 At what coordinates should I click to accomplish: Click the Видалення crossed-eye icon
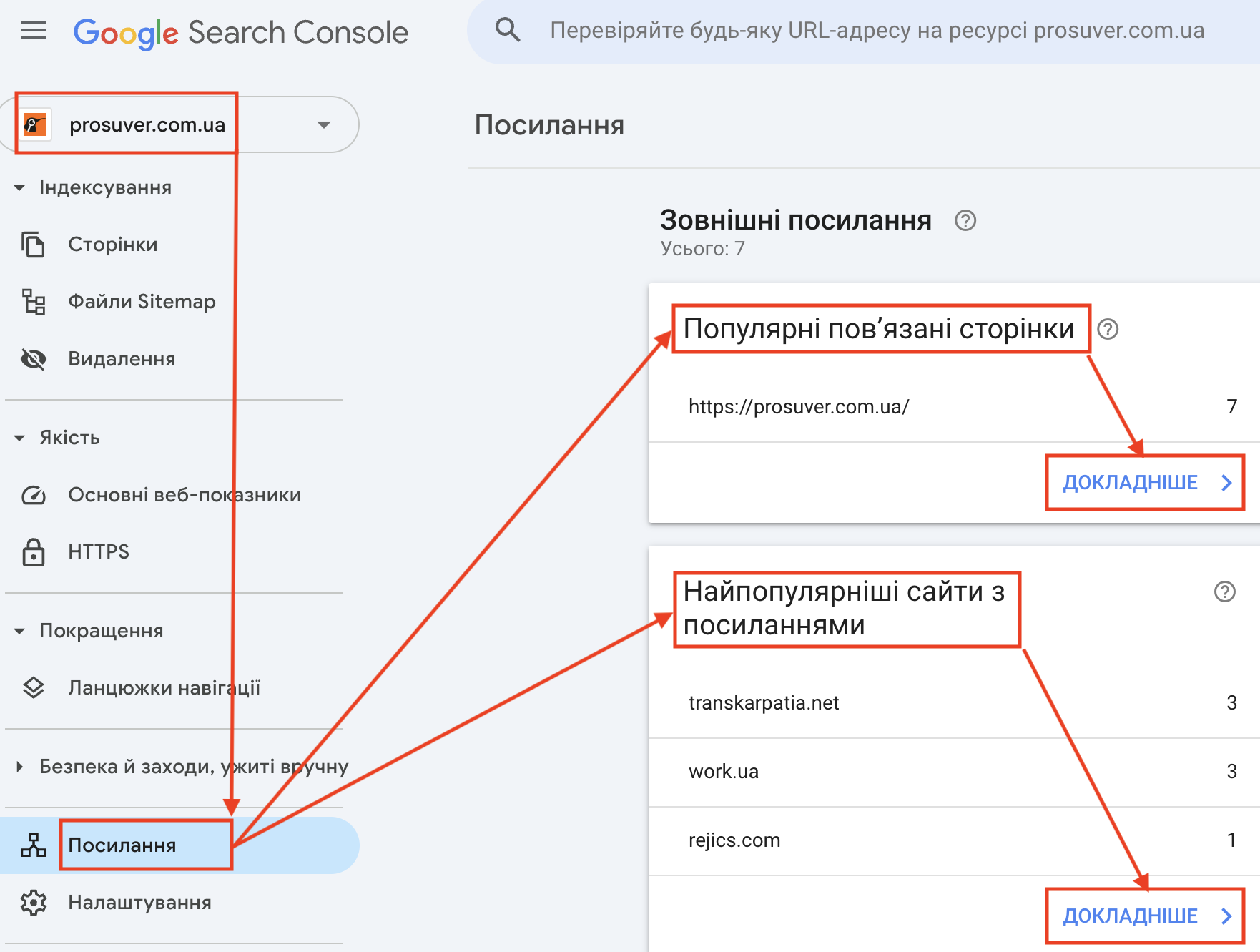(33, 358)
